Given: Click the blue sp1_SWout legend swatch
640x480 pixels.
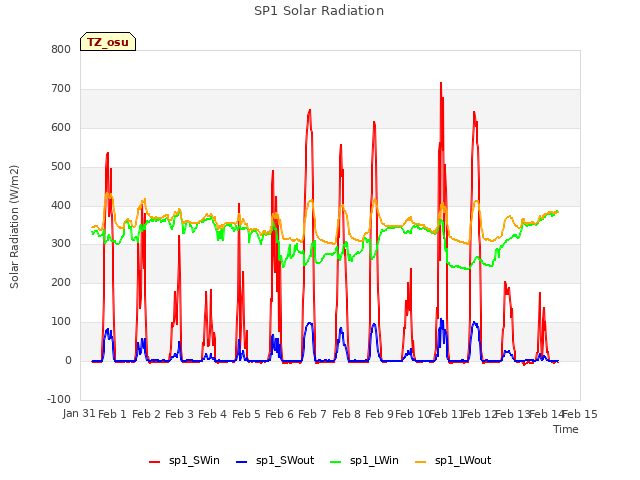Looking at the screenshot, I should tap(242, 462).
